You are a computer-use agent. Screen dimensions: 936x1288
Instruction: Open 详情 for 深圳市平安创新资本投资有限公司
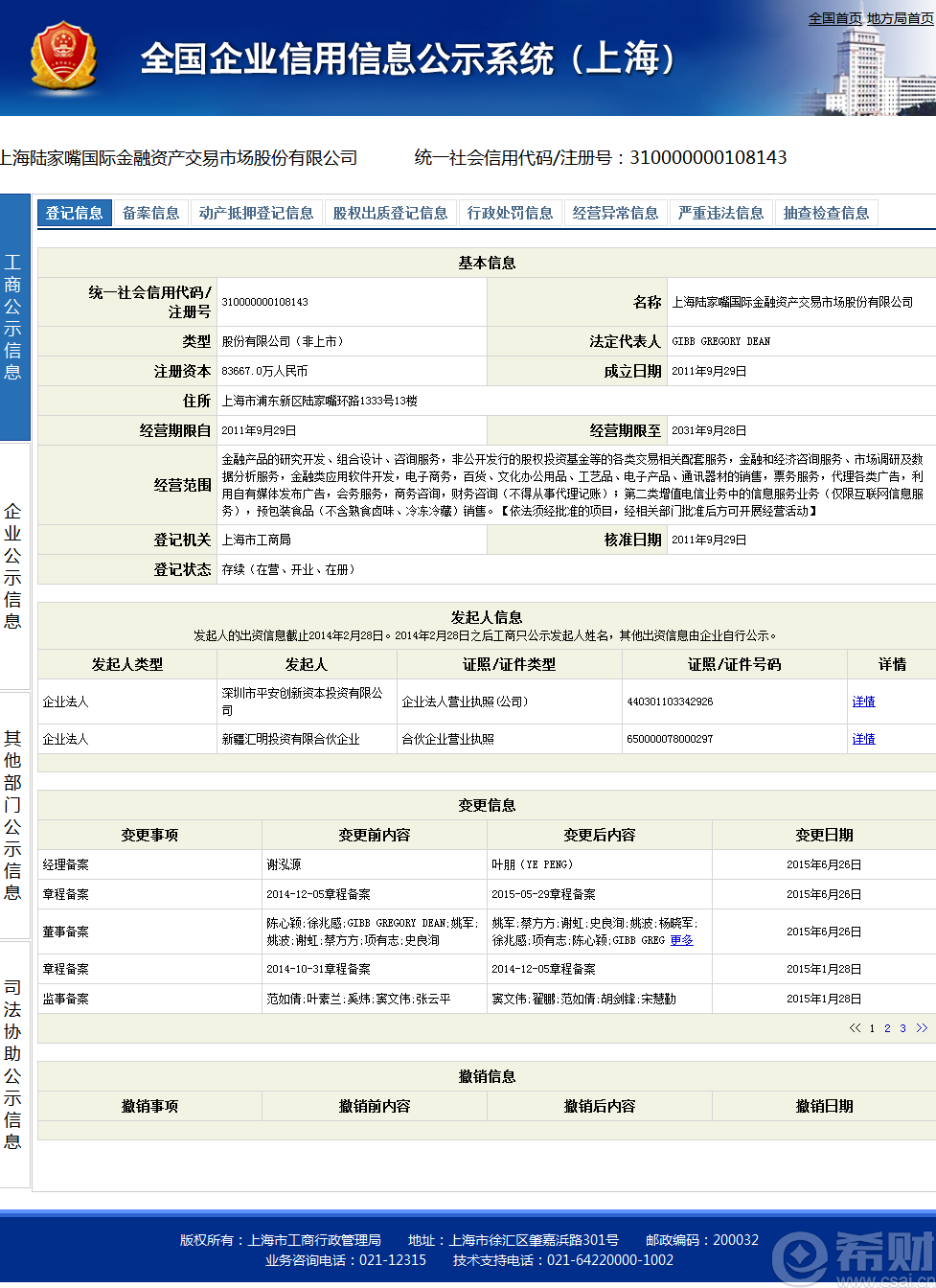tap(864, 701)
